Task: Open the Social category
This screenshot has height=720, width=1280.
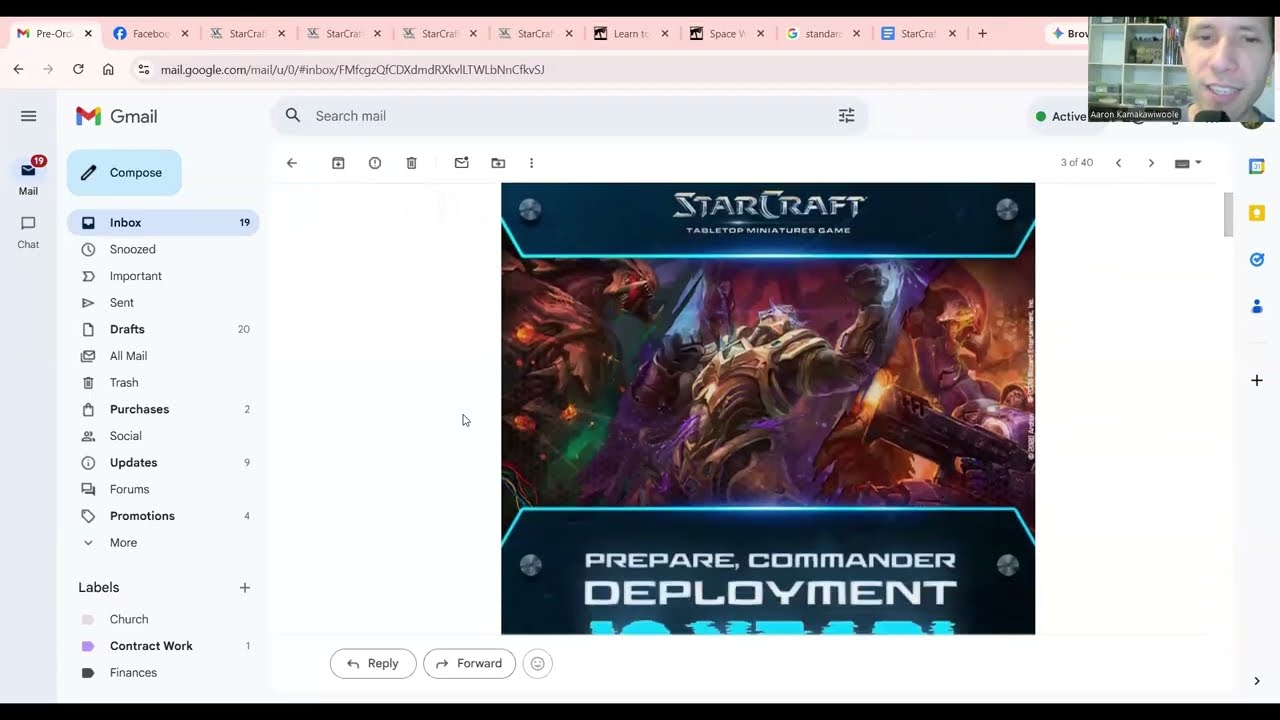Action: [x=163, y=436]
